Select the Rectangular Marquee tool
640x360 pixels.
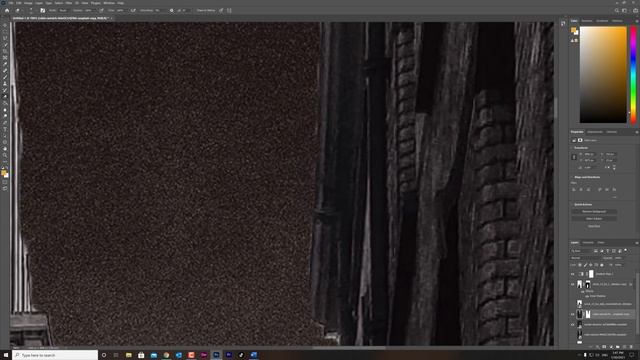(5, 32)
